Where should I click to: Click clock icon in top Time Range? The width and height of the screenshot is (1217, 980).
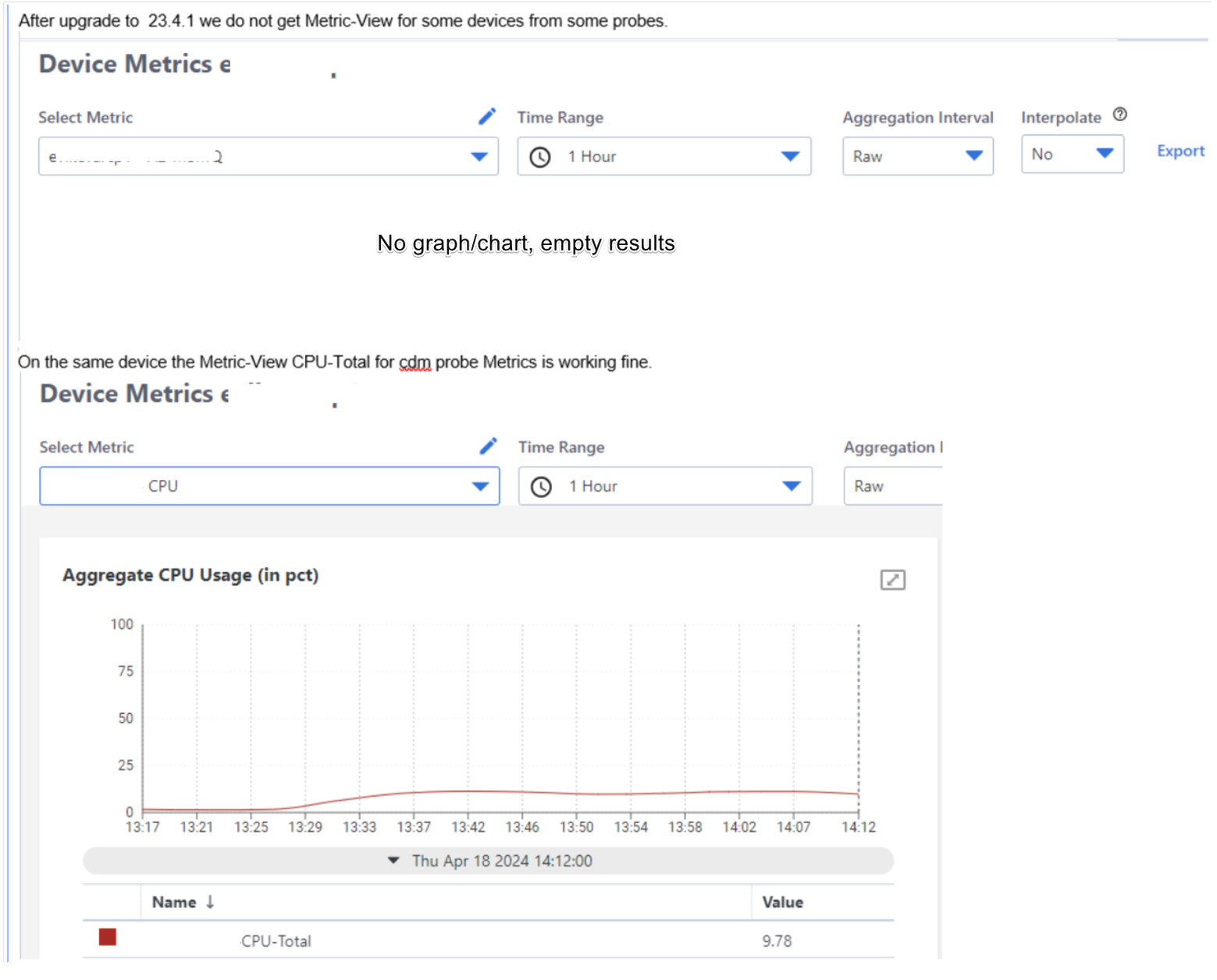click(x=540, y=157)
